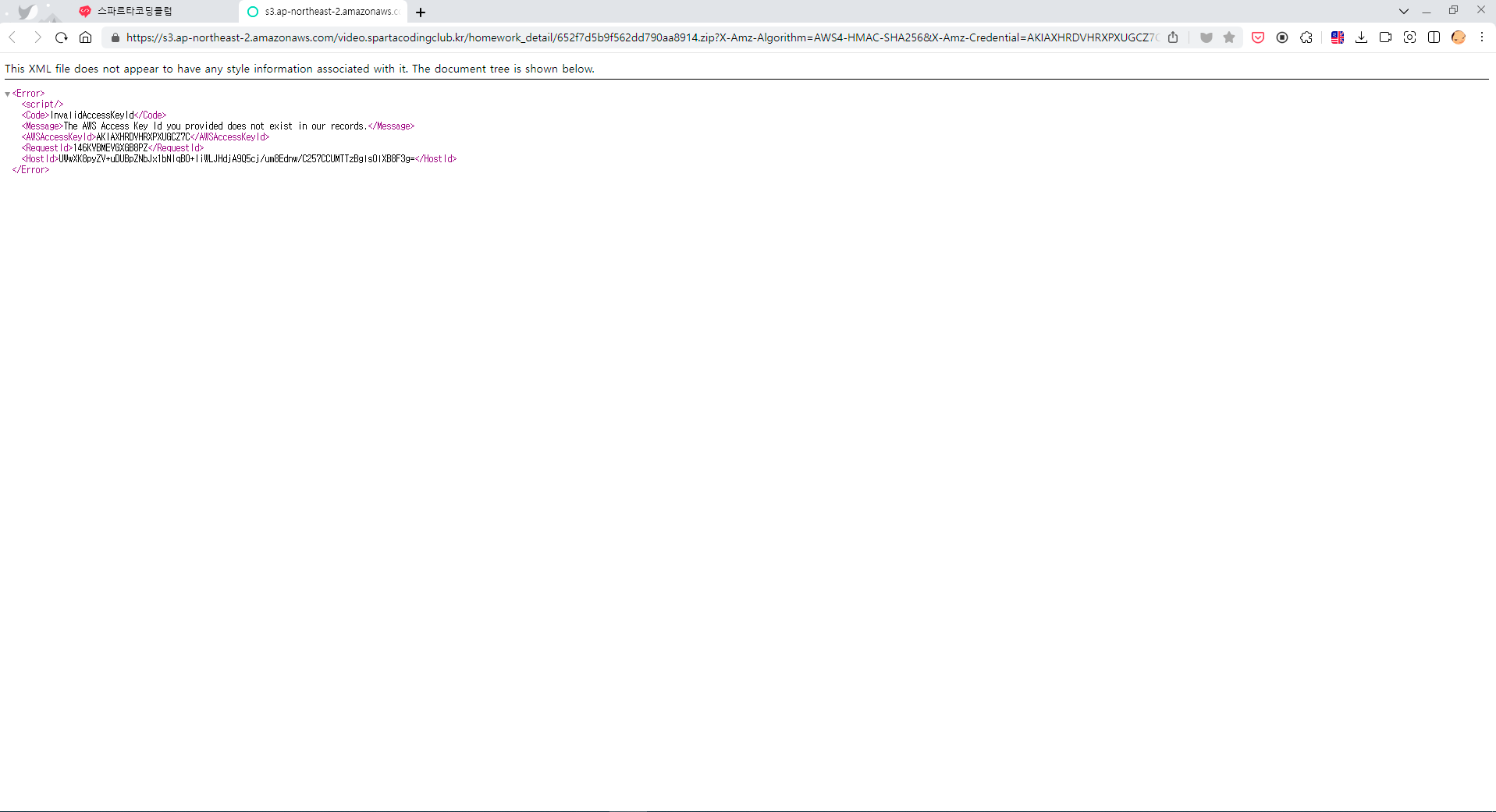The image size is (1496, 812).
Task: Open the tab search dropdown arrow
Action: (x=1404, y=12)
